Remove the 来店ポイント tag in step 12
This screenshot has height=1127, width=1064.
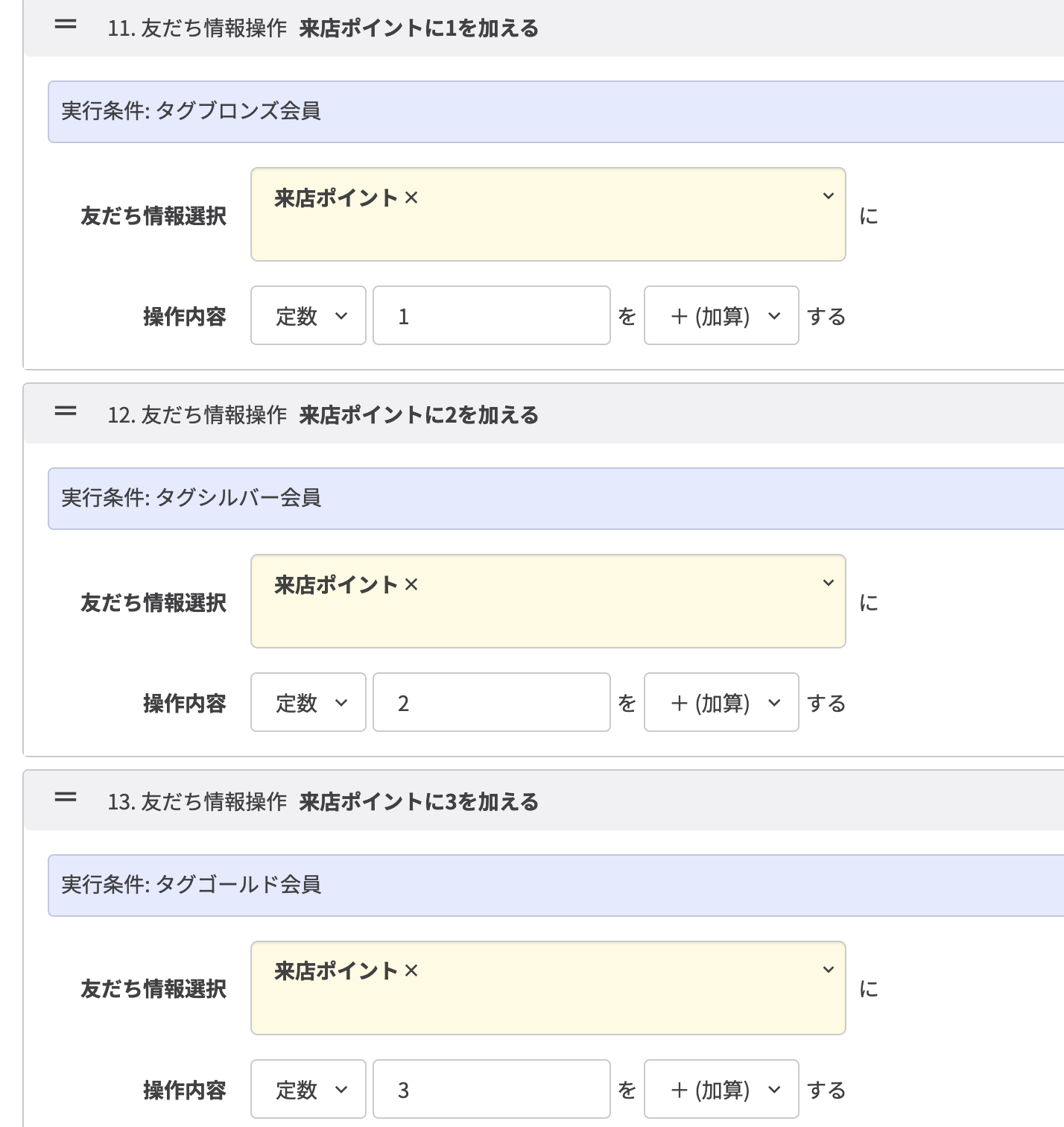(x=411, y=584)
